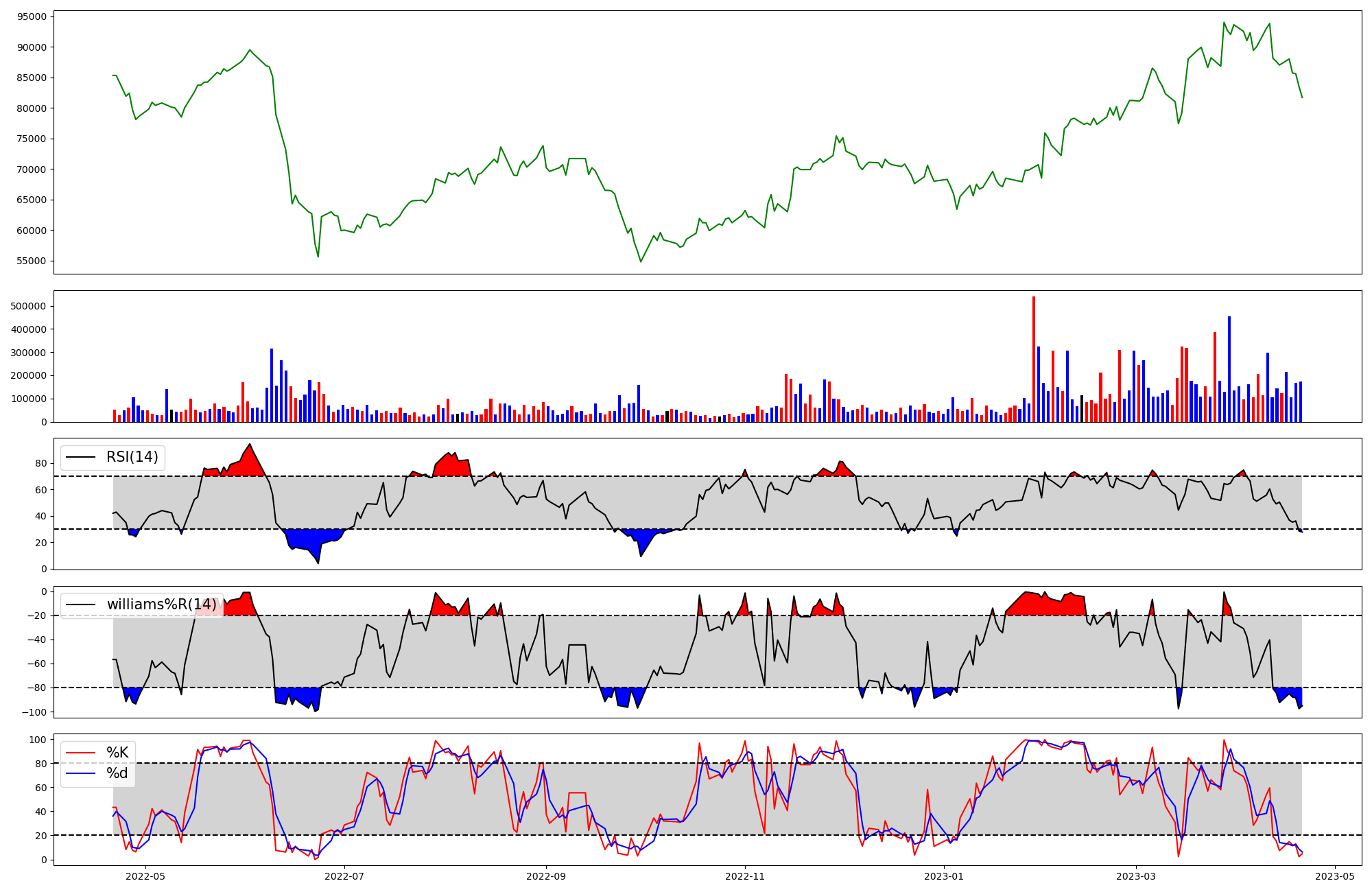Click the -100 Williams %R axis label
The image size is (1372, 892).
tap(34, 712)
